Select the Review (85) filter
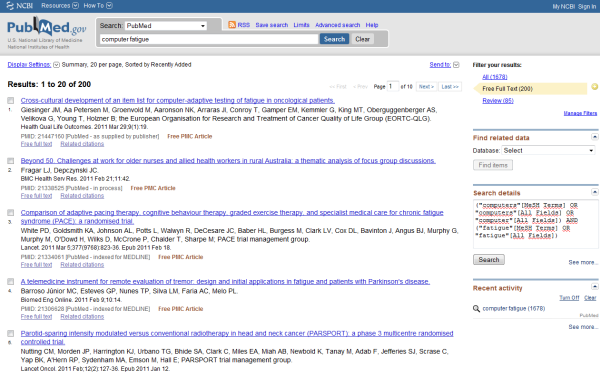This screenshot has height=375, width=600. click(498, 101)
